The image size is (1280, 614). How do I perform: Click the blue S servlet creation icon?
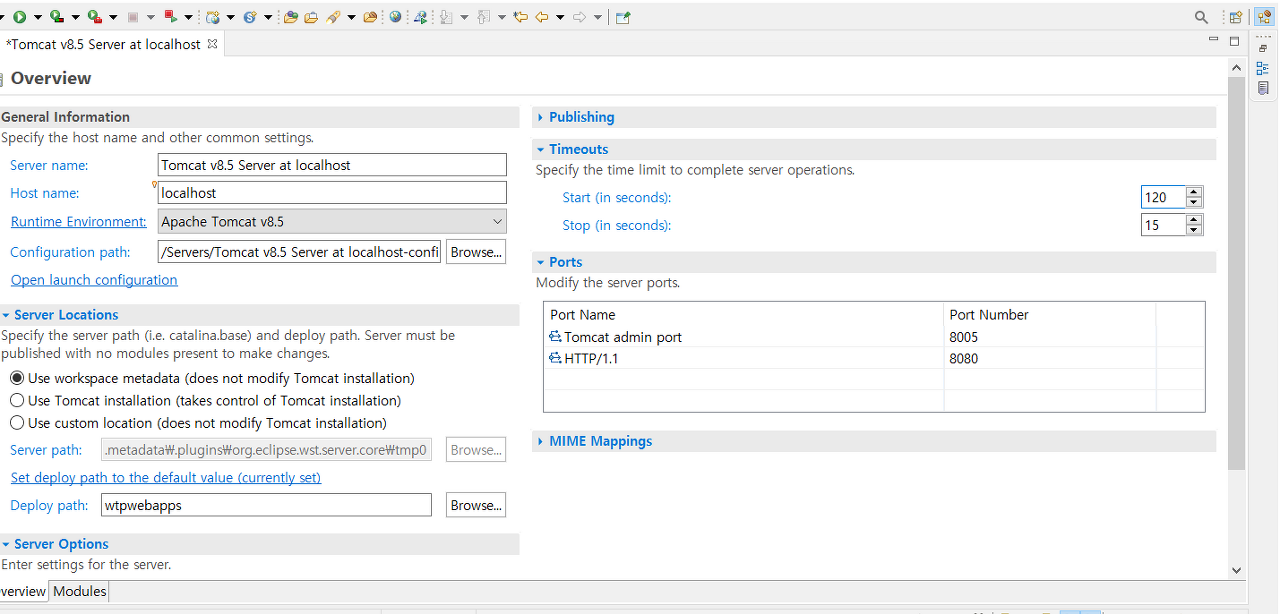click(x=250, y=17)
